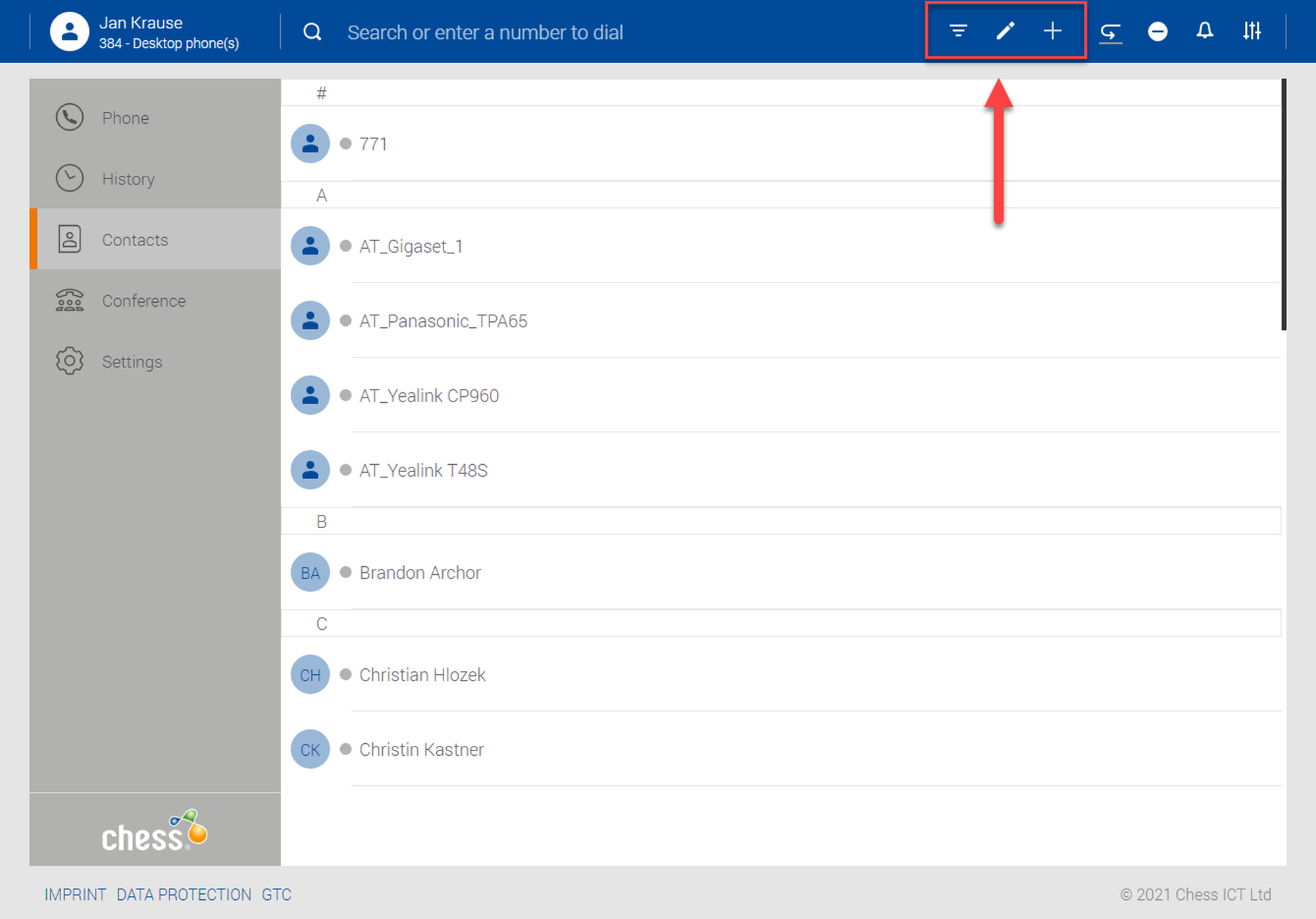Screen dimensions: 1316x919
Task: Open the IMPRINT footer link
Action: point(75,895)
